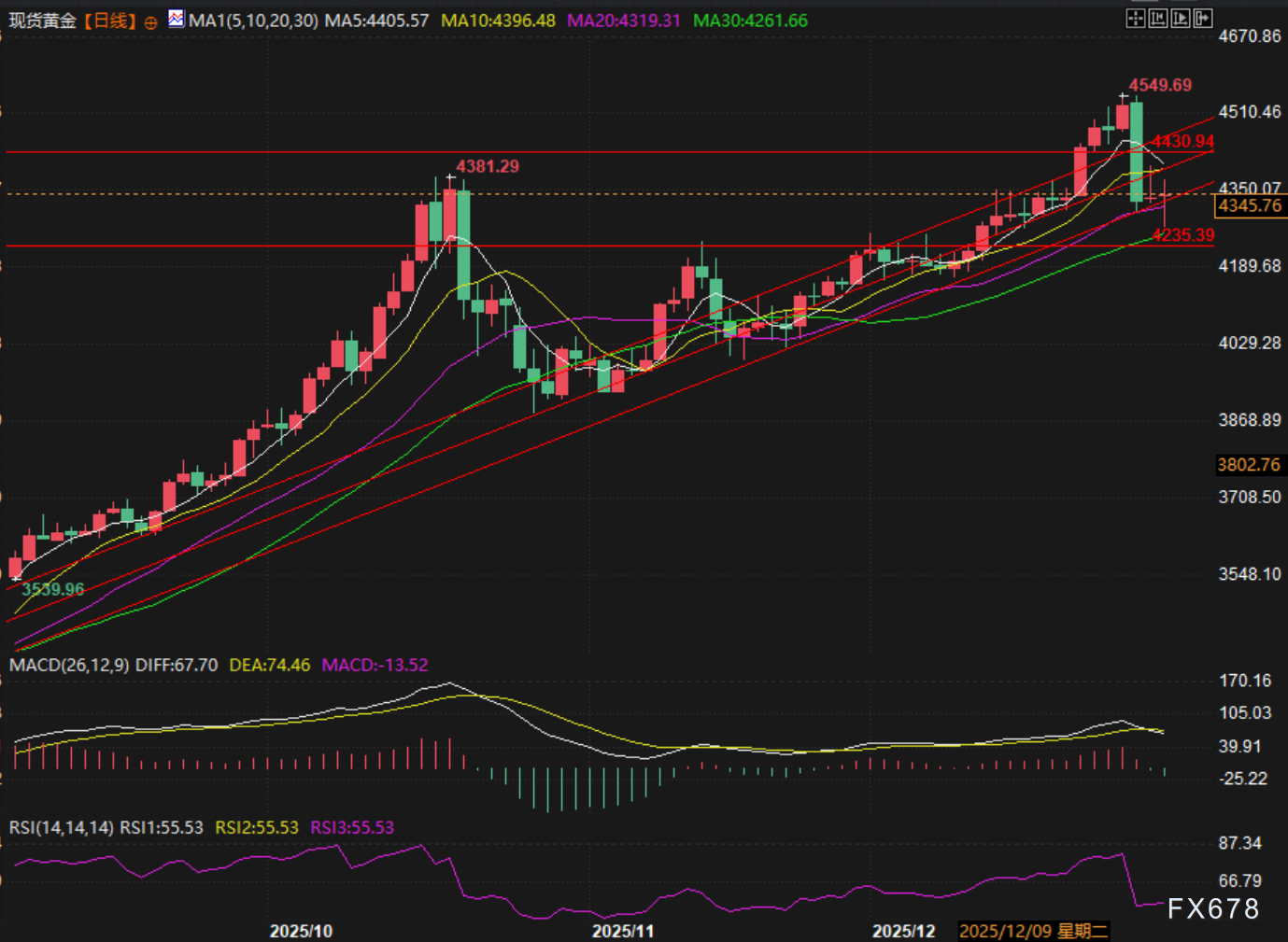The image size is (1288, 942).
Task: Select the MA20:4319.31 magenta legend
Action: tap(624, 21)
